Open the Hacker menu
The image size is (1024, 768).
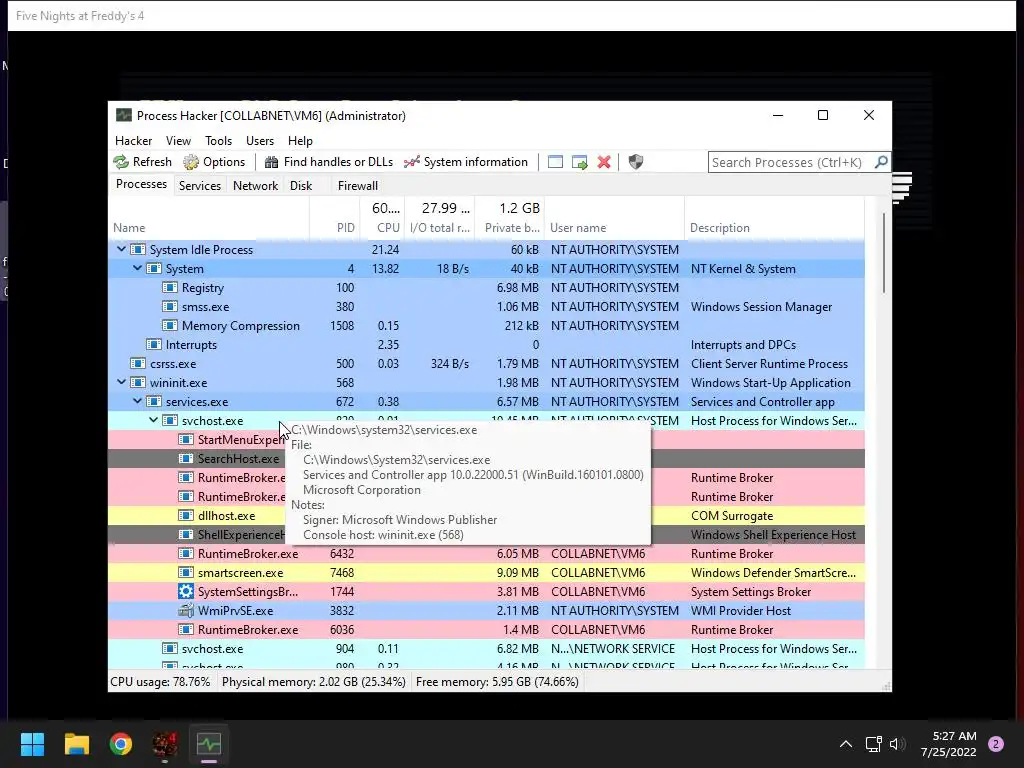click(x=133, y=141)
